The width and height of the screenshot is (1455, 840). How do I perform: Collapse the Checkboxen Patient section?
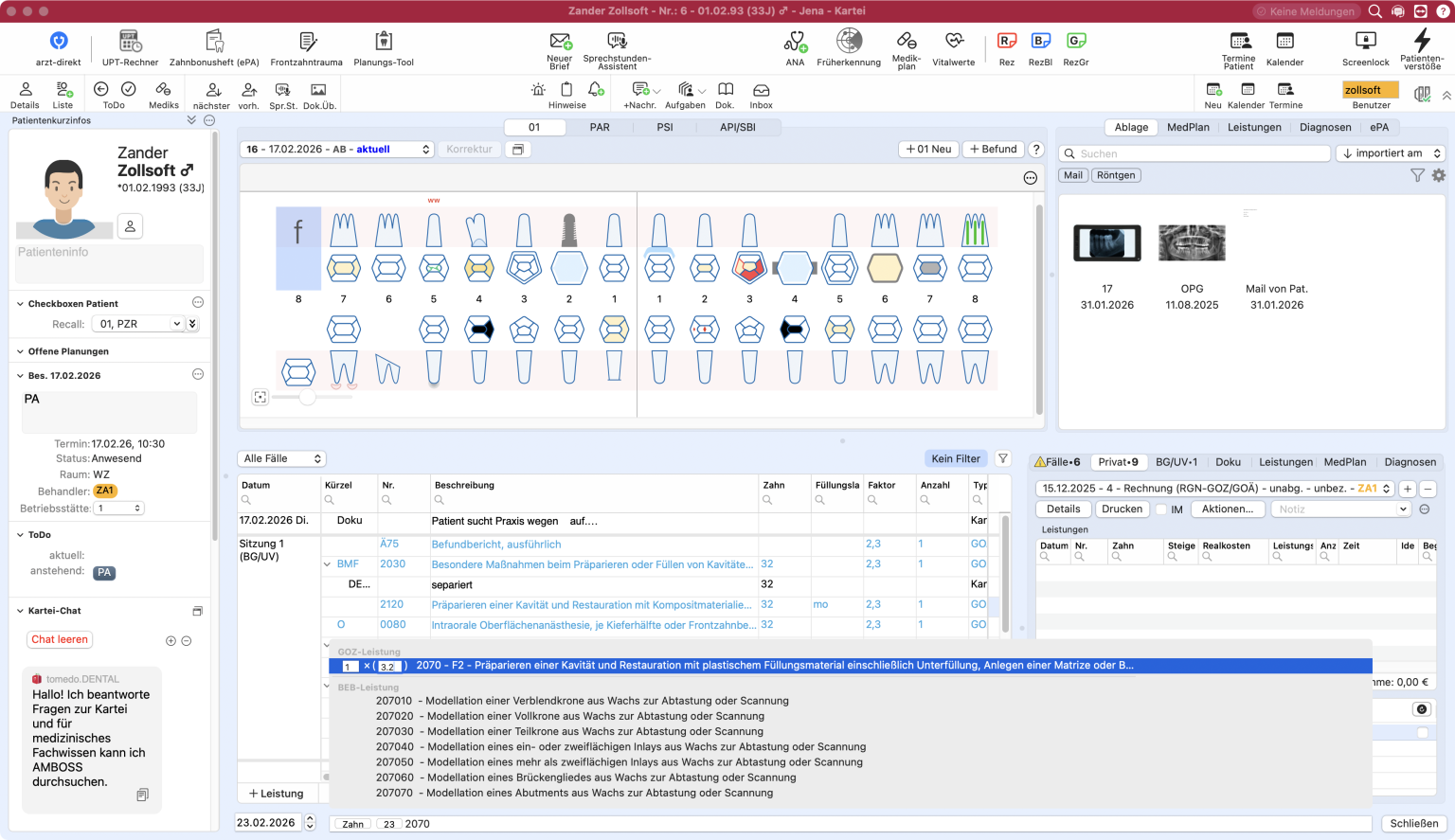(20, 304)
